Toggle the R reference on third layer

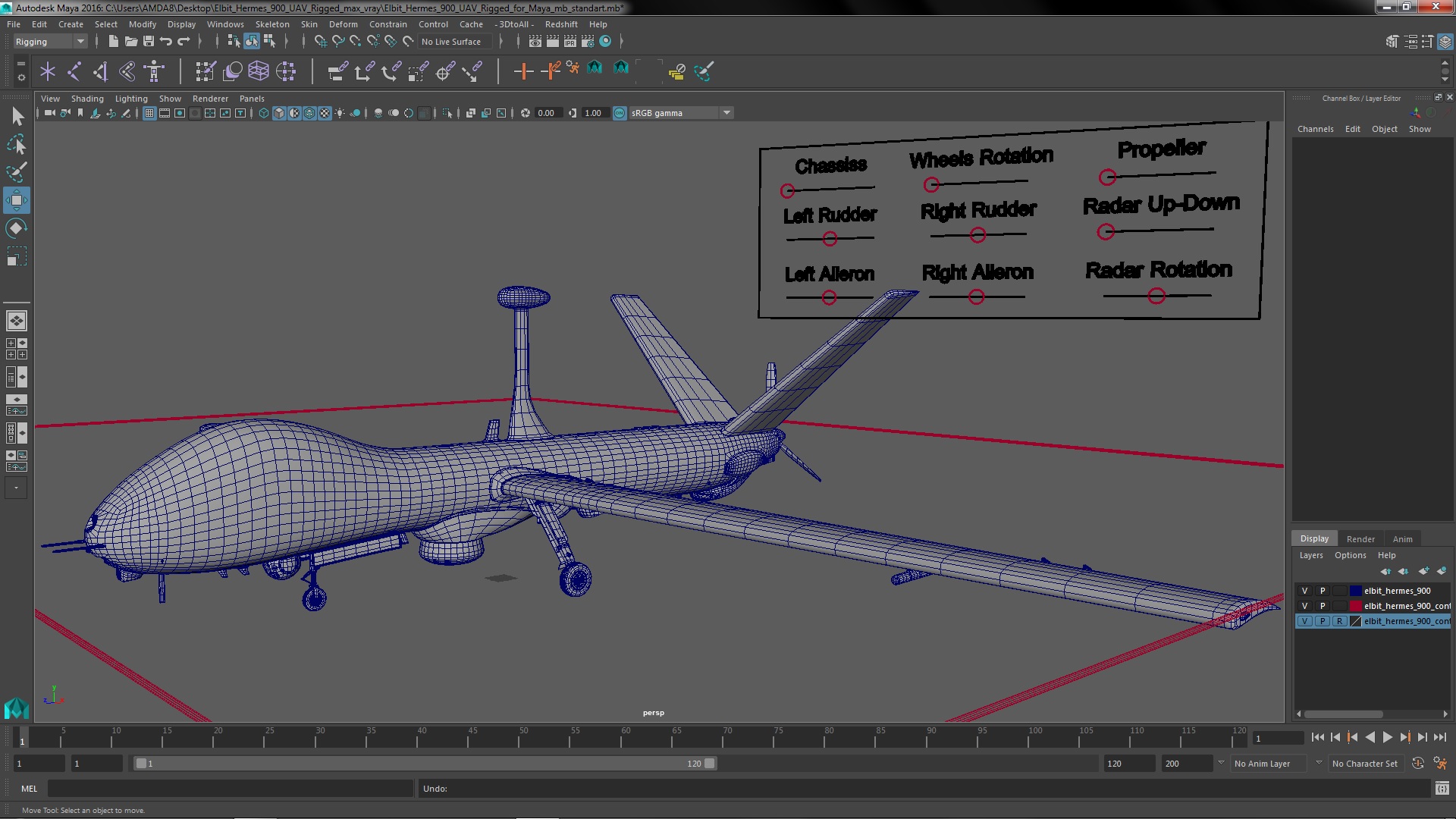1339,621
